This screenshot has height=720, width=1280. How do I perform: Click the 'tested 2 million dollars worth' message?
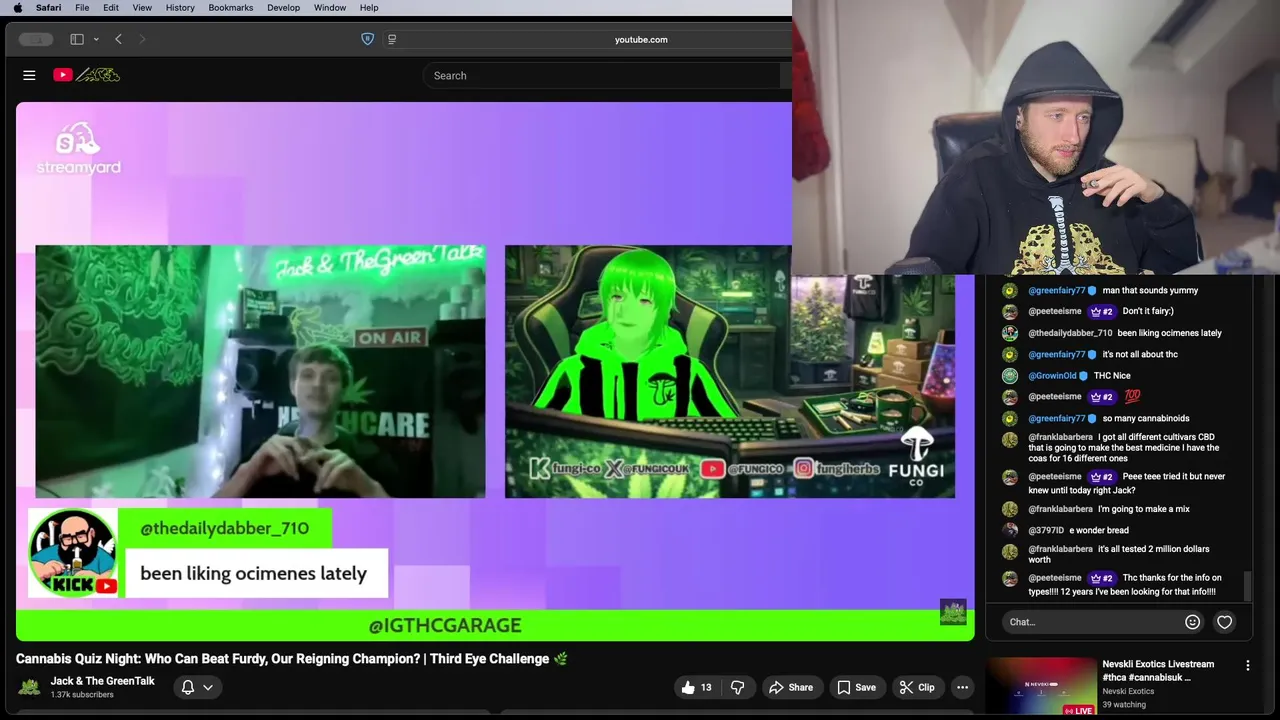pos(1118,554)
